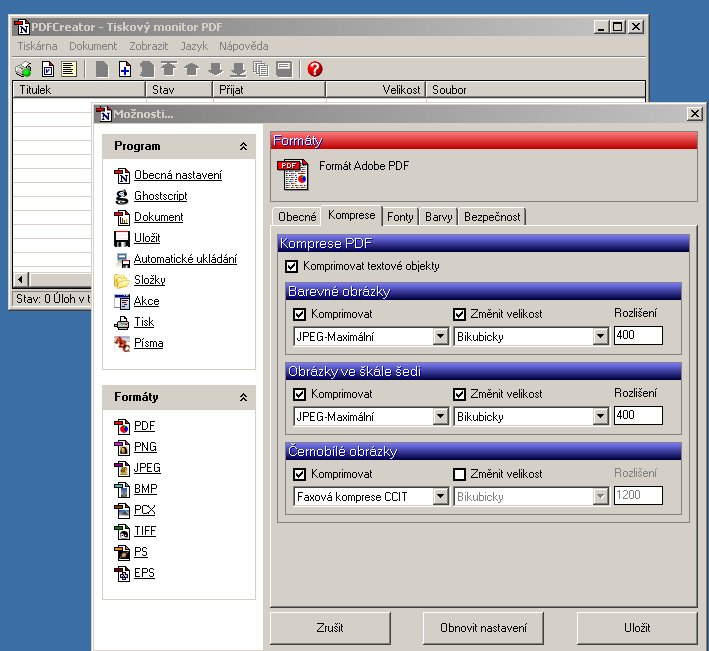Open Tiskárna menu in PDFCreator window
709x651 pixels.
(x=38, y=46)
